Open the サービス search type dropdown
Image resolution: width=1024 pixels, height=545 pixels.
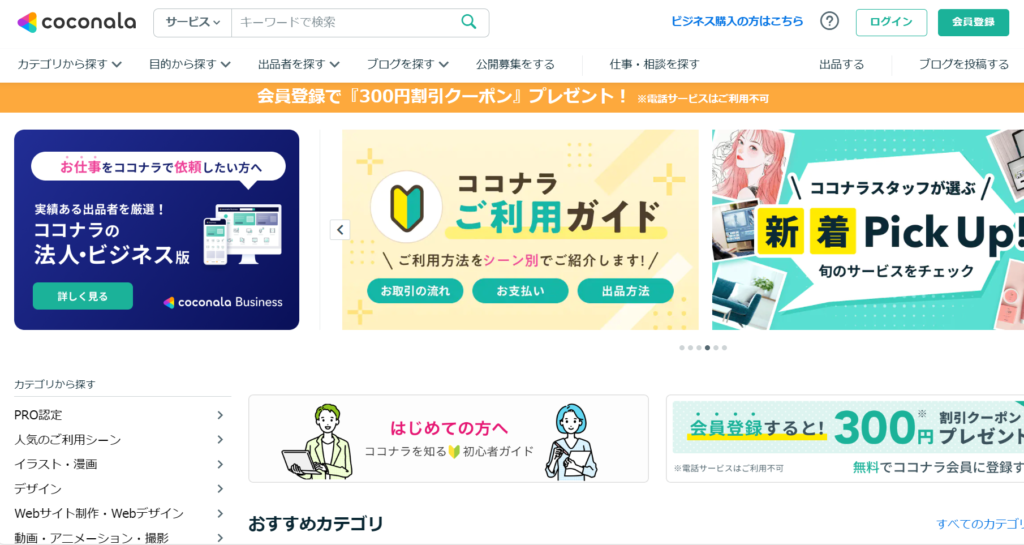193,22
